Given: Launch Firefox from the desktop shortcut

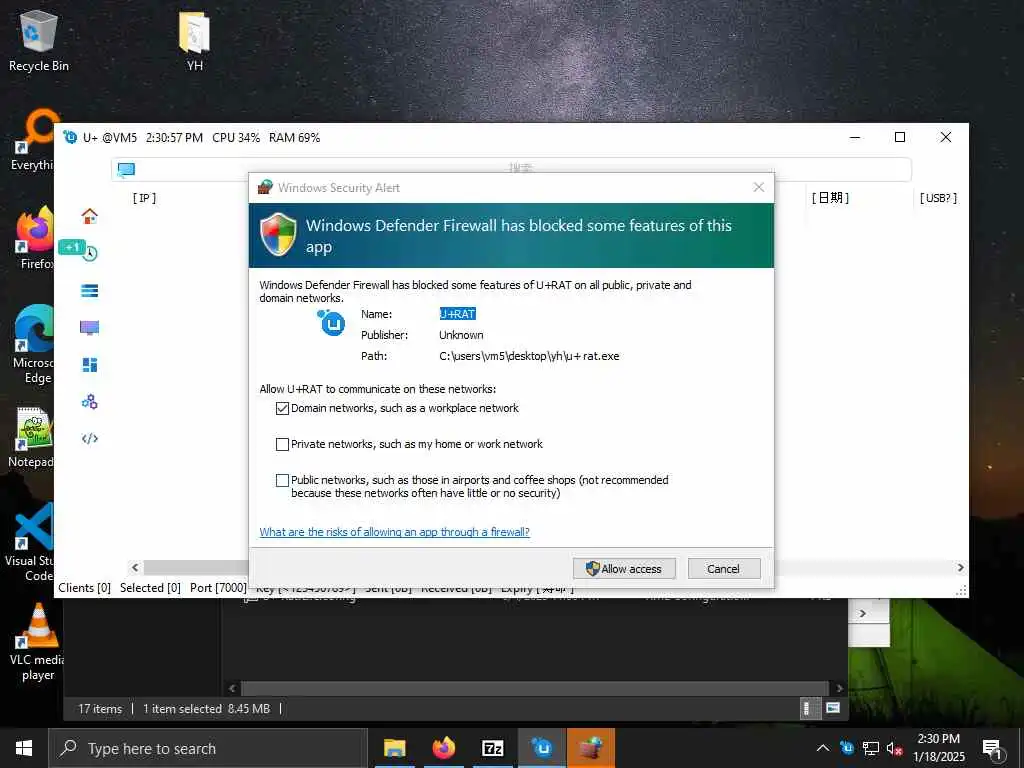Looking at the screenshot, I should click(x=35, y=238).
